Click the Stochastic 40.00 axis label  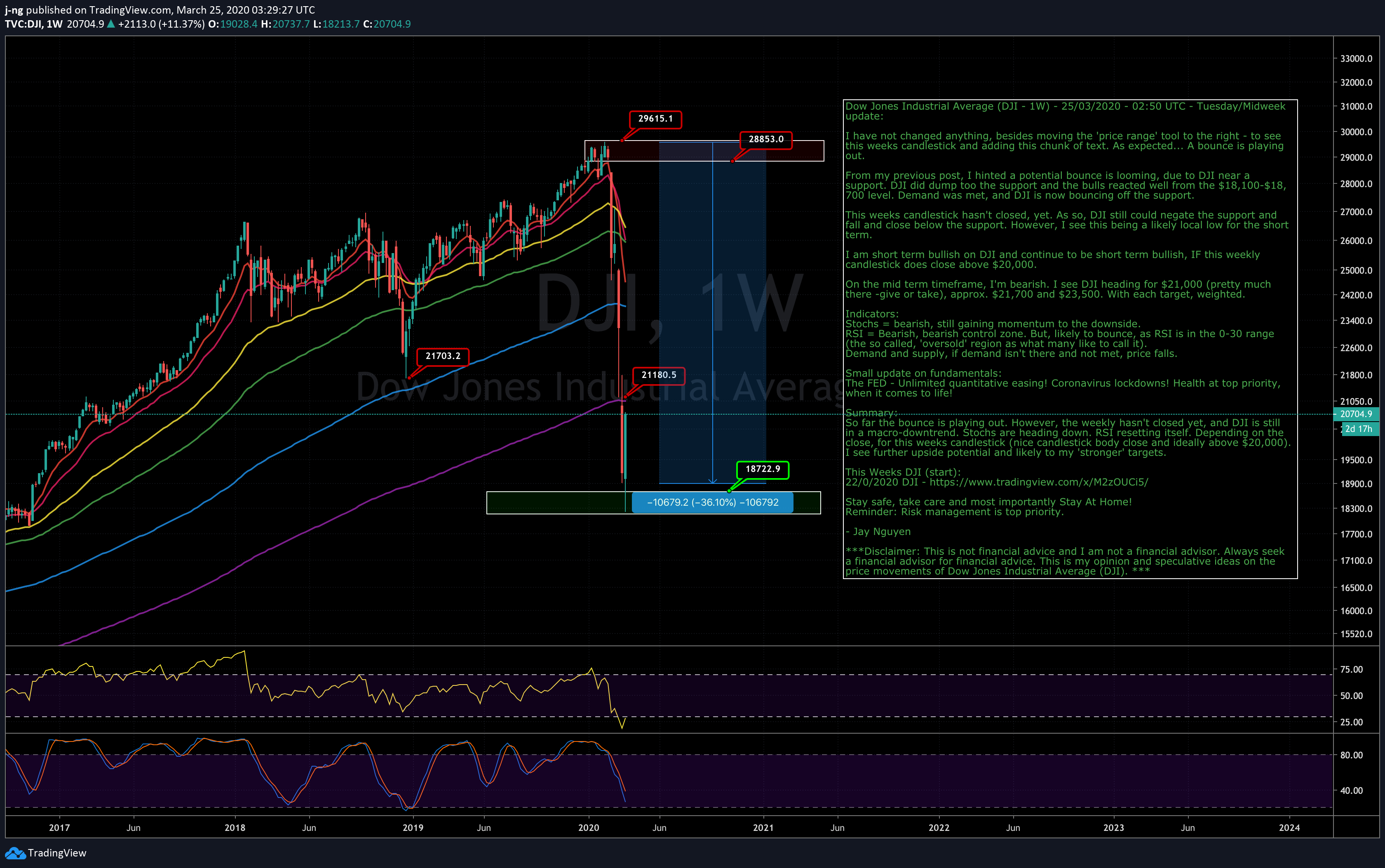point(1351,791)
